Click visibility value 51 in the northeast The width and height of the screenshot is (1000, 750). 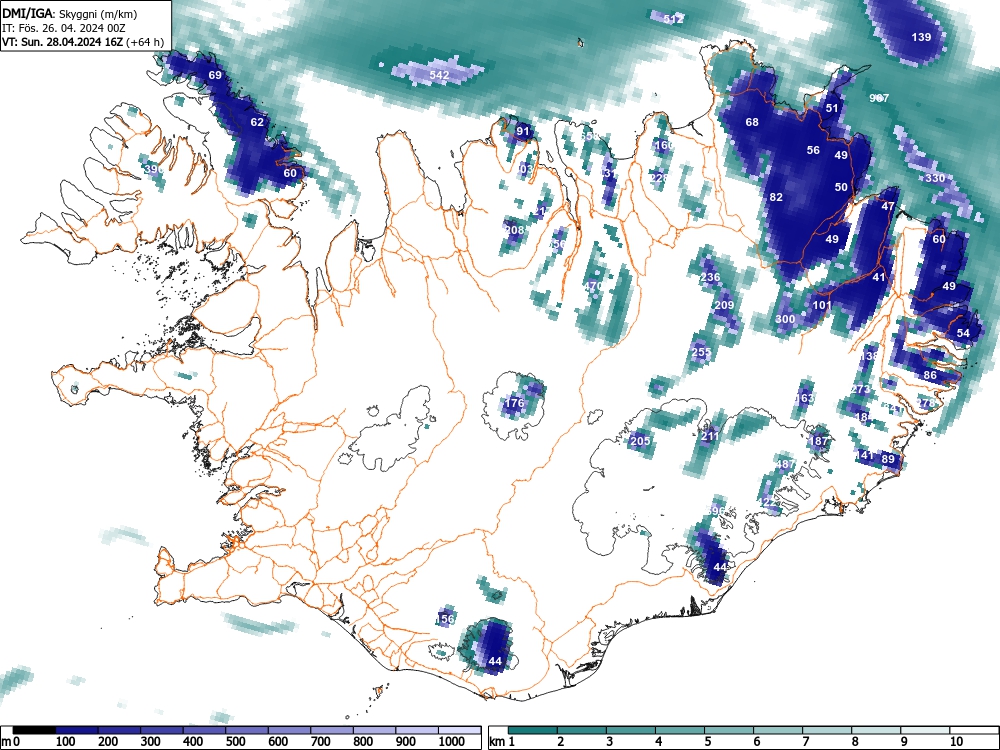click(x=832, y=108)
